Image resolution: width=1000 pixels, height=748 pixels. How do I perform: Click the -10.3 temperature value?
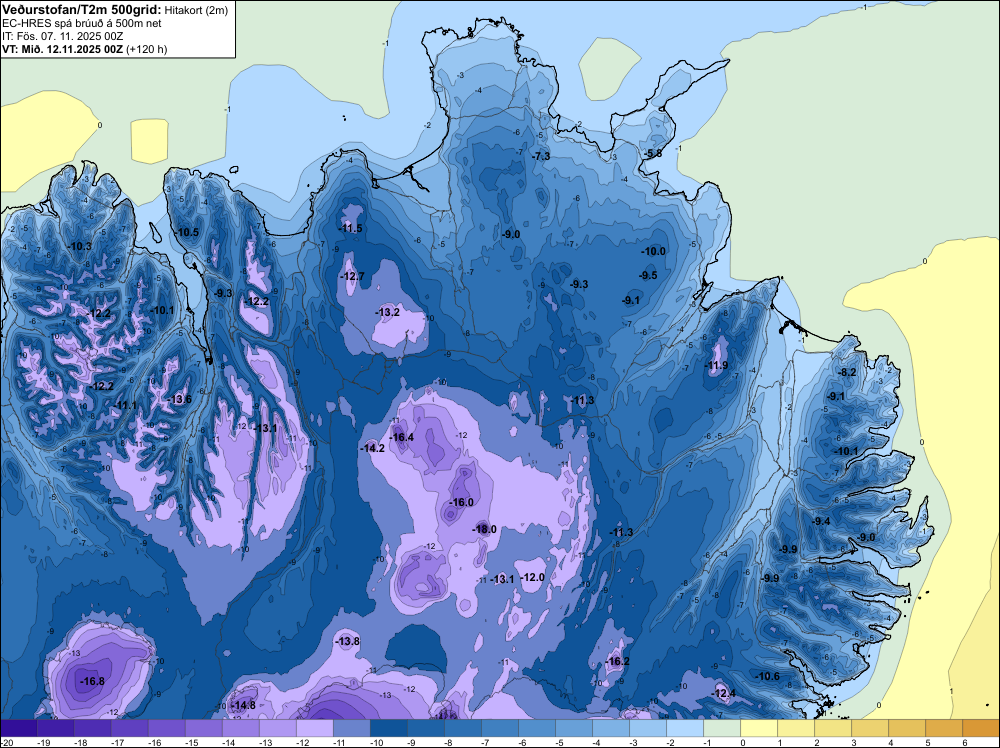tap(80, 246)
